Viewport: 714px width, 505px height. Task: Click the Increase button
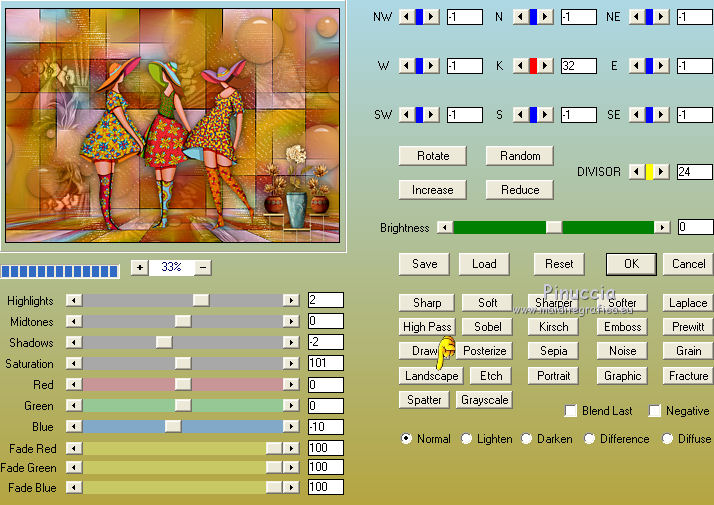[433, 190]
